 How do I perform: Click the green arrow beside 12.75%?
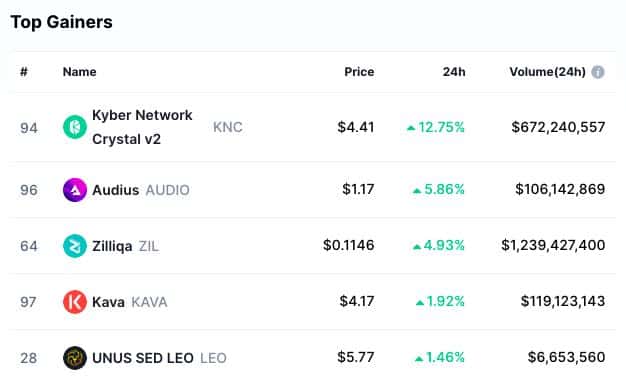[411, 128]
